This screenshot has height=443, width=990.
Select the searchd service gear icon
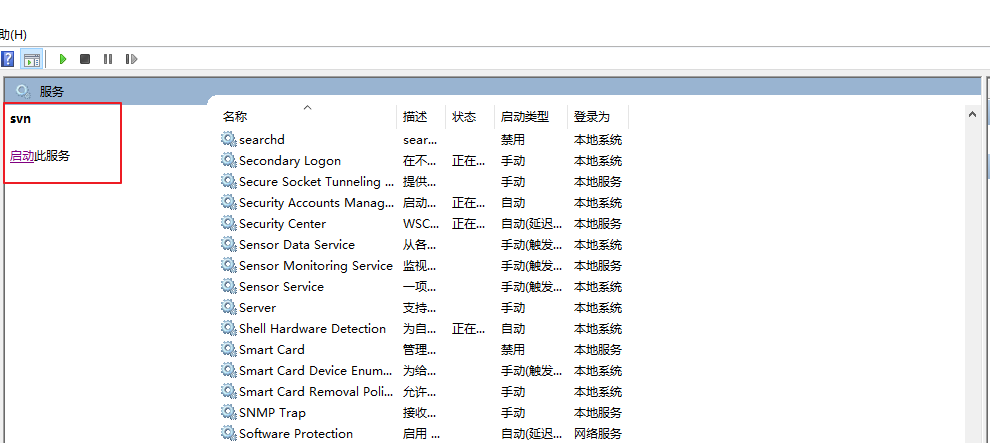coord(229,139)
